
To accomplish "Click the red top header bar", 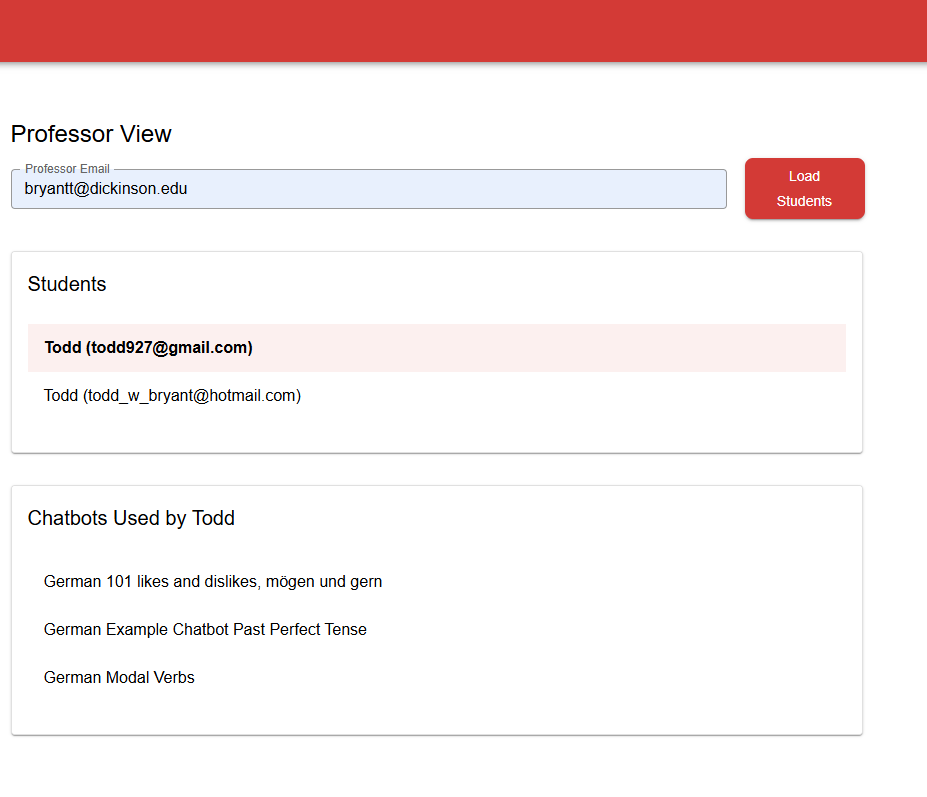I will tap(463, 31).
